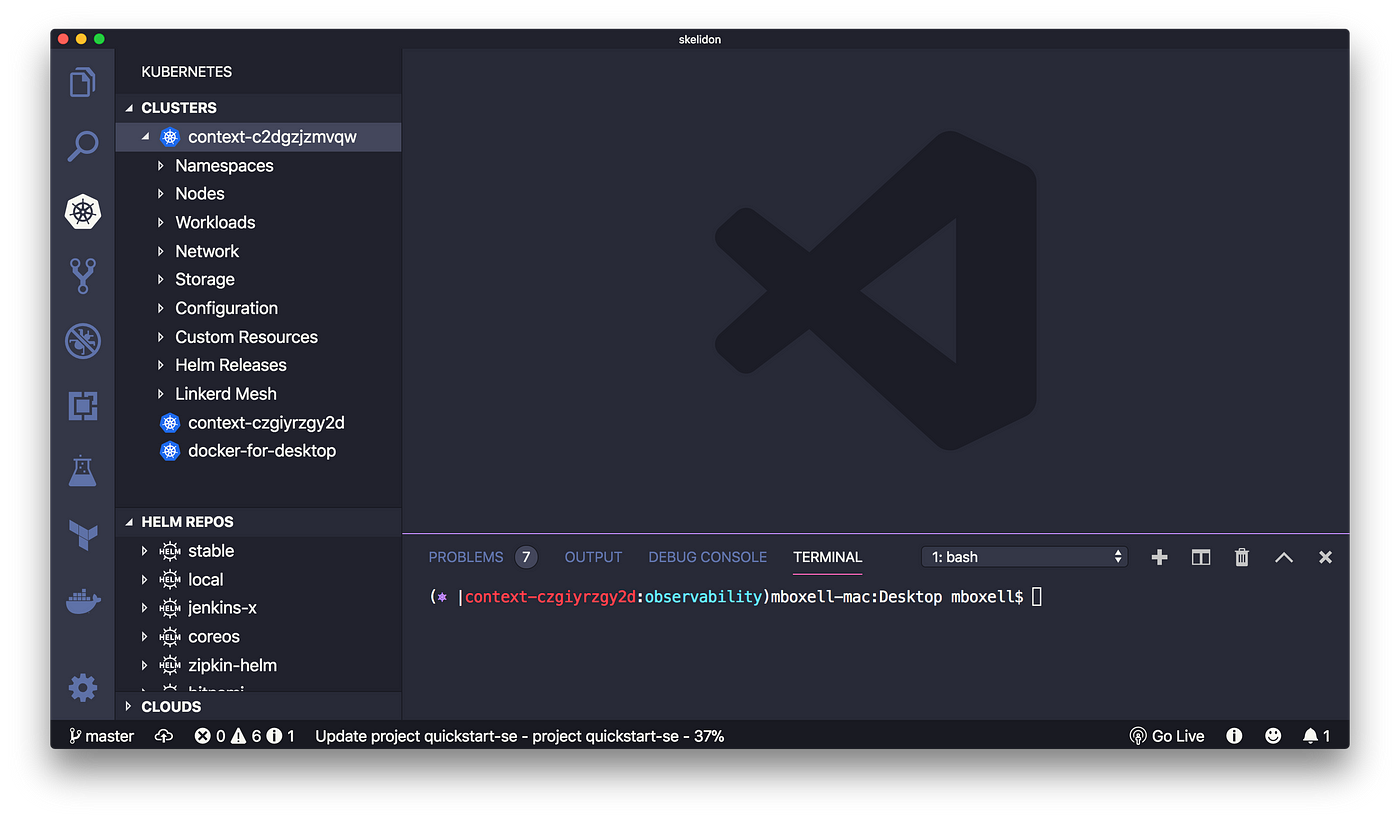
Task: Select the Kubernetes activity bar icon
Action: coord(83,211)
